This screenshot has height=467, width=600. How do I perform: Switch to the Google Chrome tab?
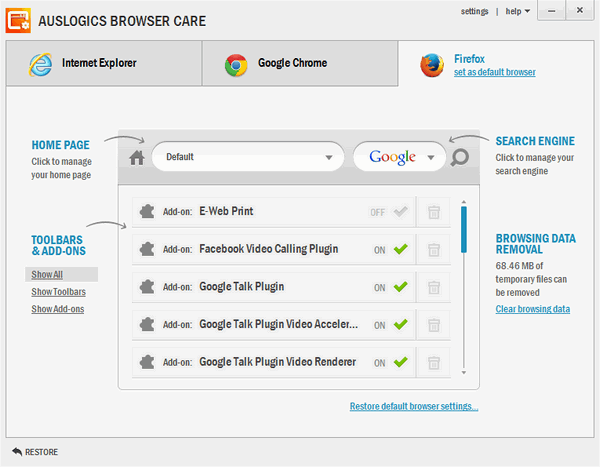[x=300, y=64]
